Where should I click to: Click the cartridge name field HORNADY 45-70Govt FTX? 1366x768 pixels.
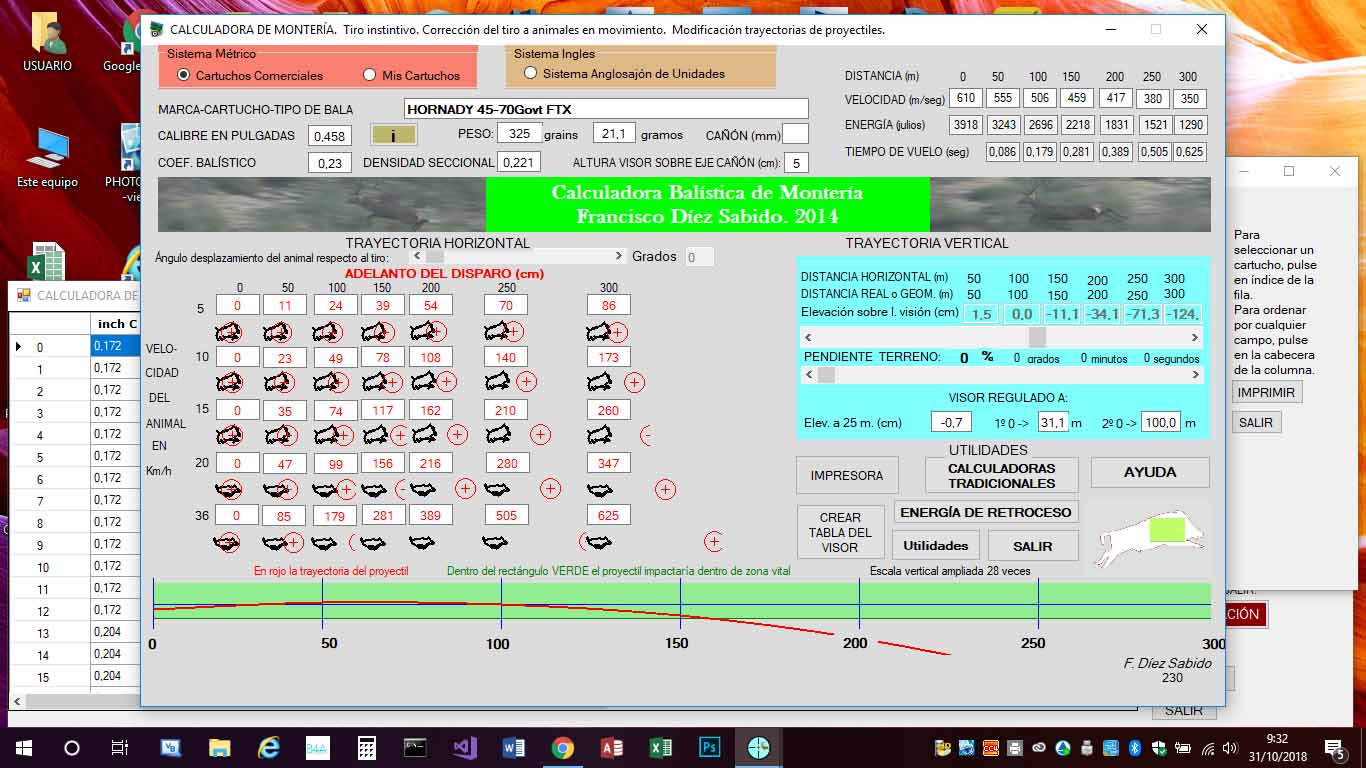point(606,109)
